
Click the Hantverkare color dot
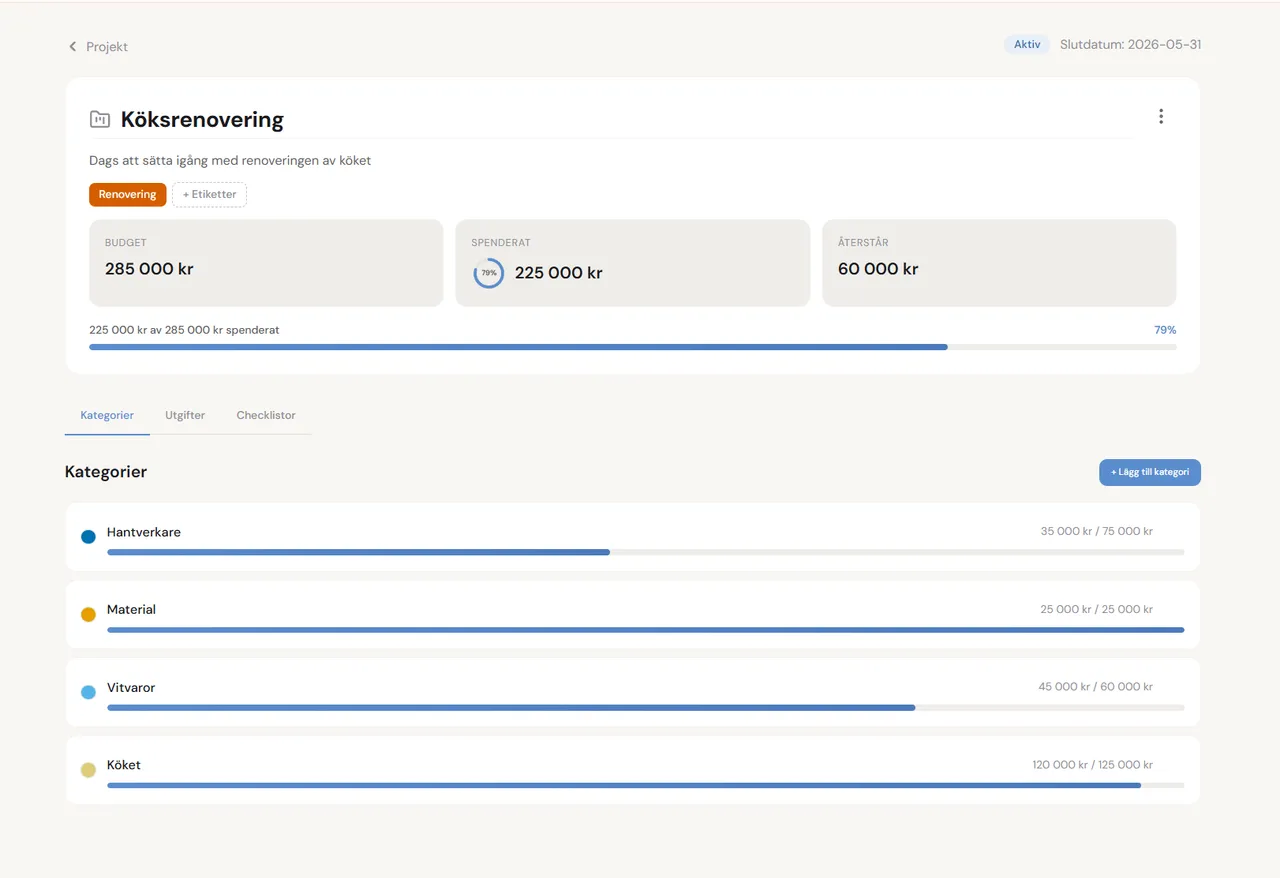[x=88, y=537]
